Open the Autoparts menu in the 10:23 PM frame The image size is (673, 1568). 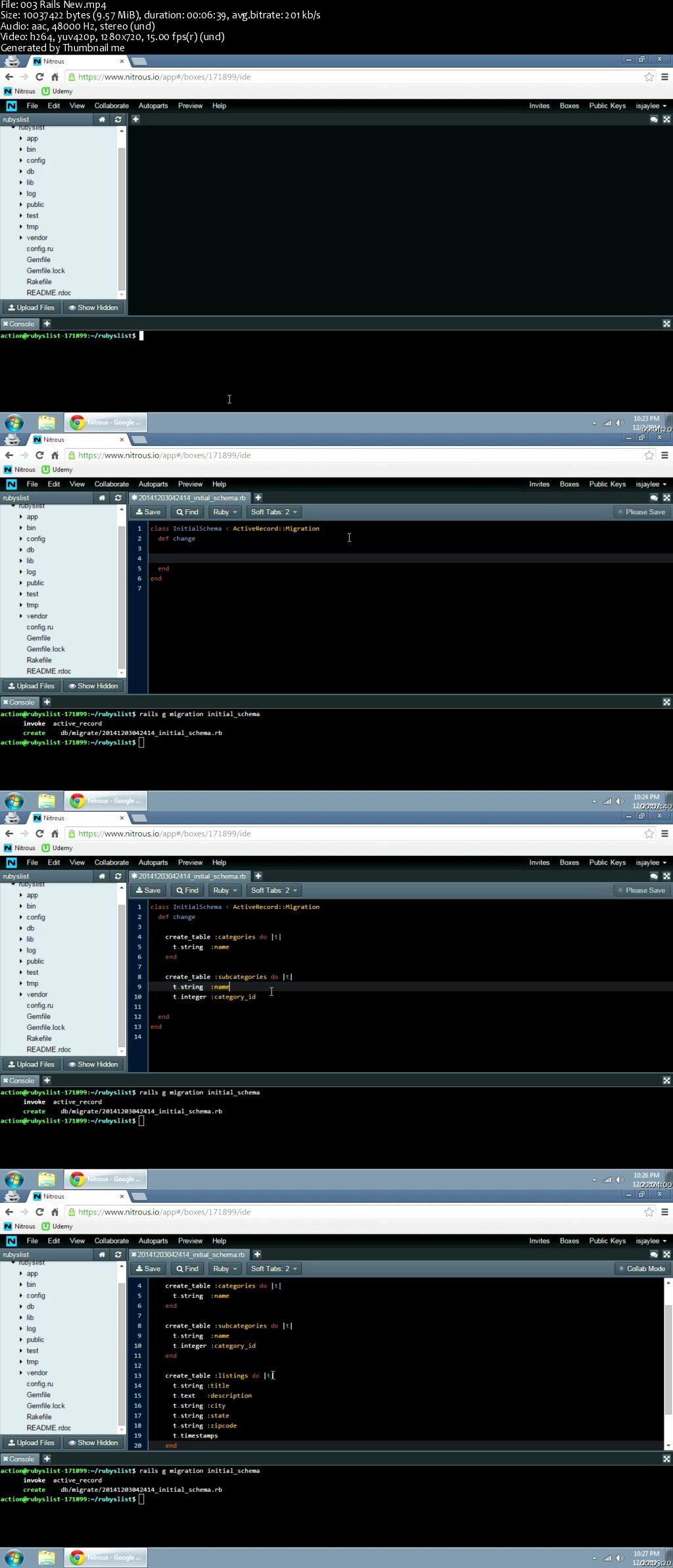(153, 106)
